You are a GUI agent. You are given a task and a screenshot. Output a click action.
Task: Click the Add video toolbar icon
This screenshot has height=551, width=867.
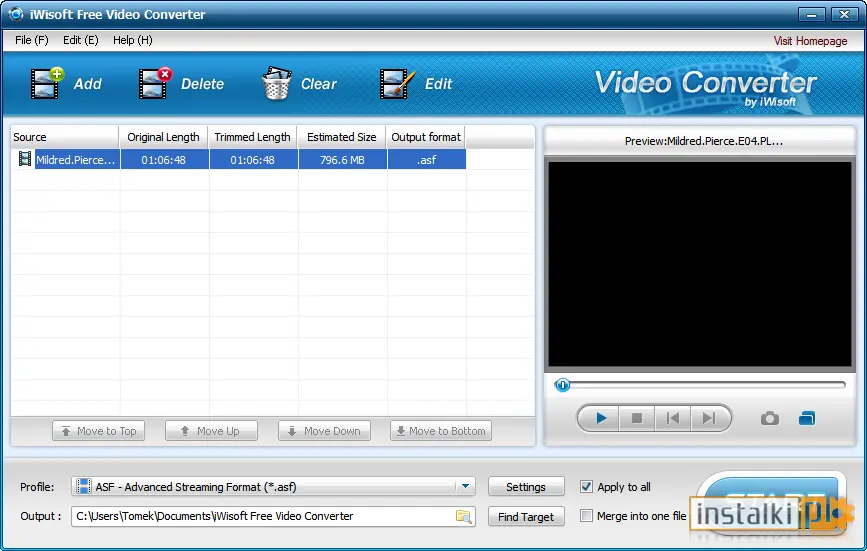[x=47, y=83]
